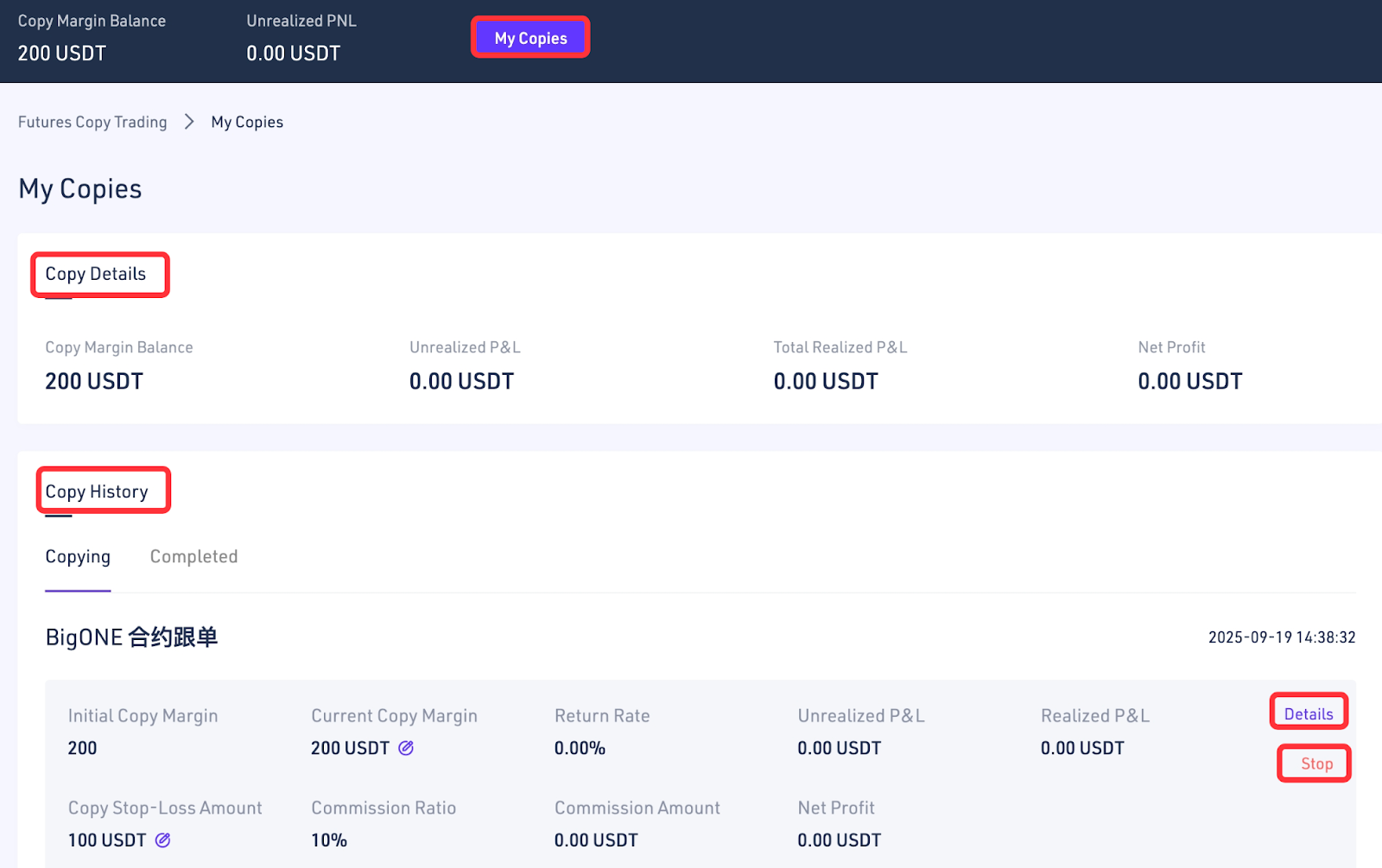Open My Copies from the top bar
The width and height of the screenshot is (1382, 868).
(x=530, y=38)
